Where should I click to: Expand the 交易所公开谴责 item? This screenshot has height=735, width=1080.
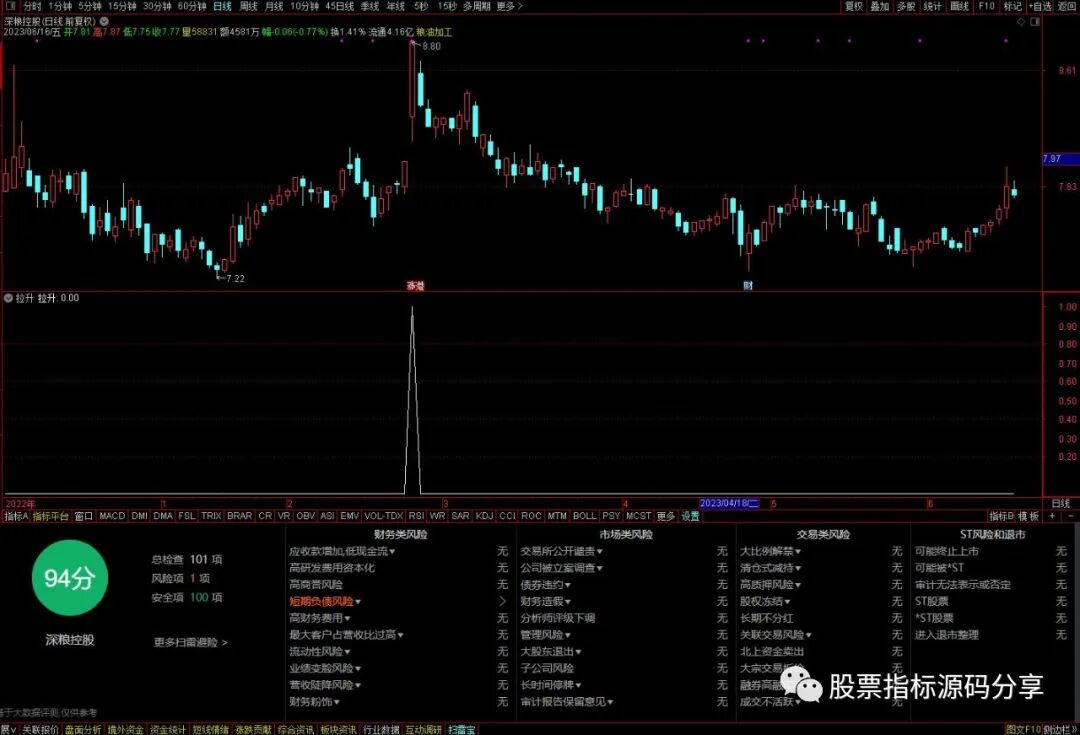click(561, 551)
